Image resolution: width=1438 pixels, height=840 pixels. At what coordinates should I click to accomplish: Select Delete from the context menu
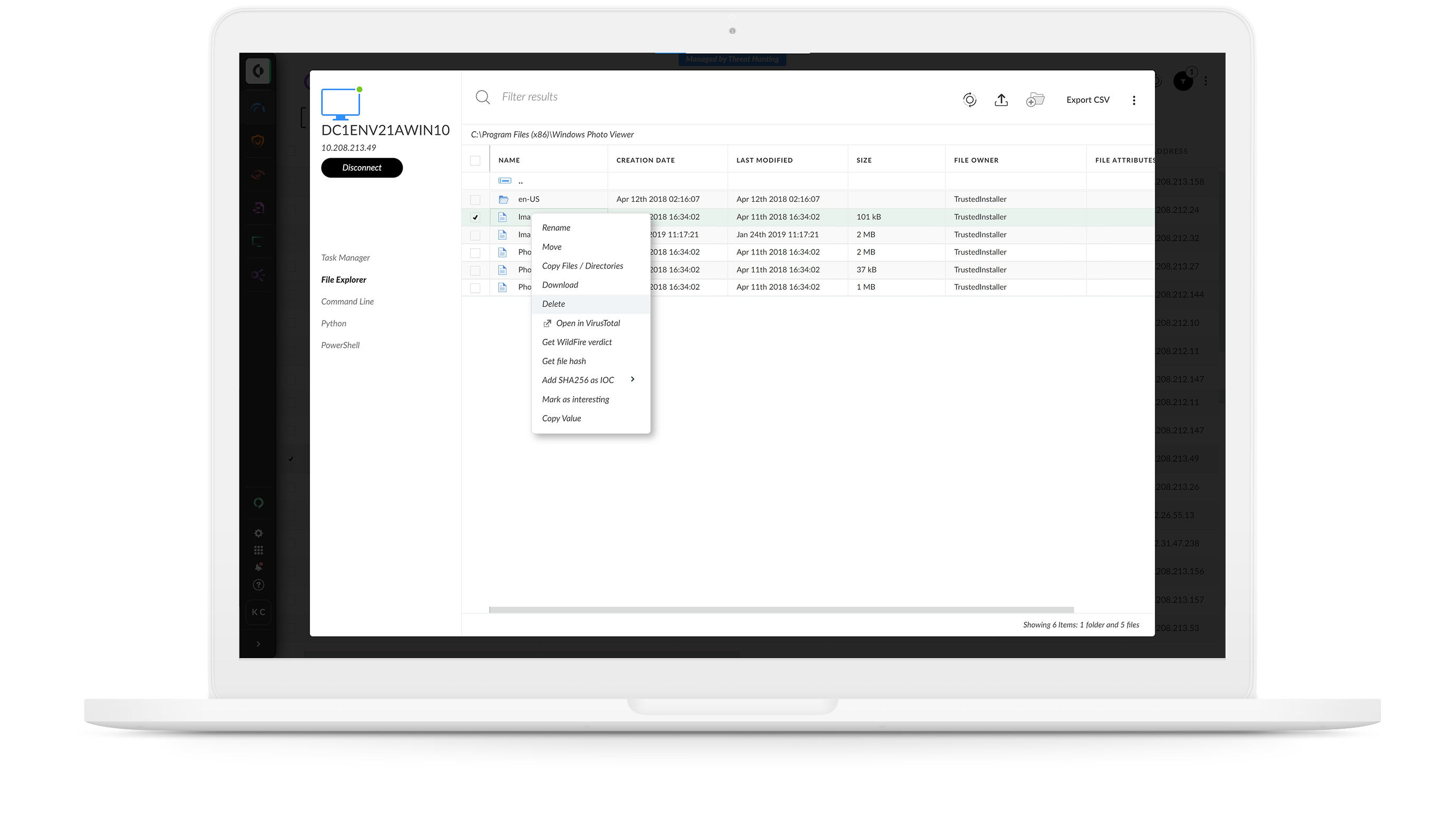coord(553,304)
